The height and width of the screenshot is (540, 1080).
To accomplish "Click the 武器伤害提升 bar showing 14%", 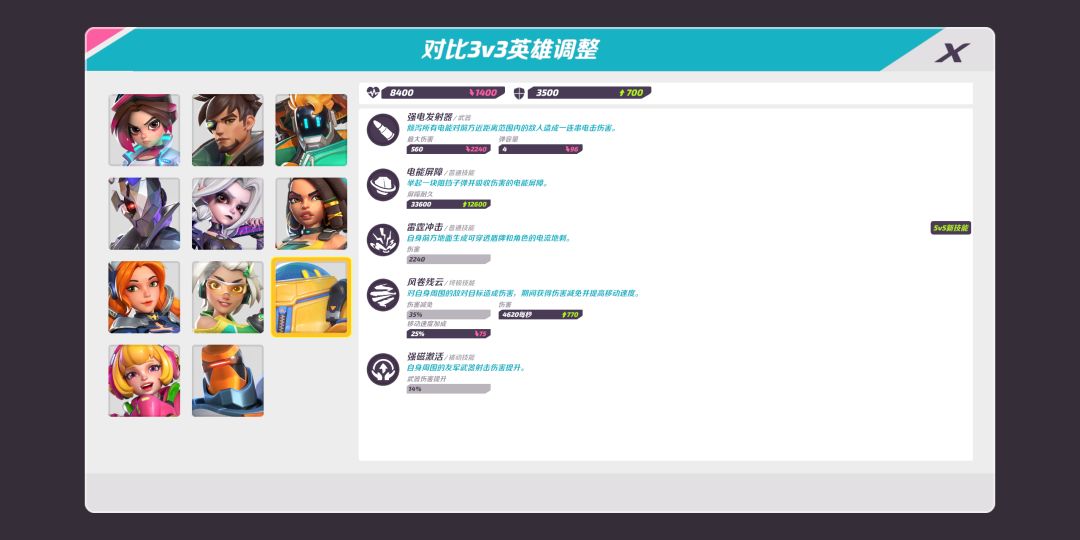I will [448, 388].
